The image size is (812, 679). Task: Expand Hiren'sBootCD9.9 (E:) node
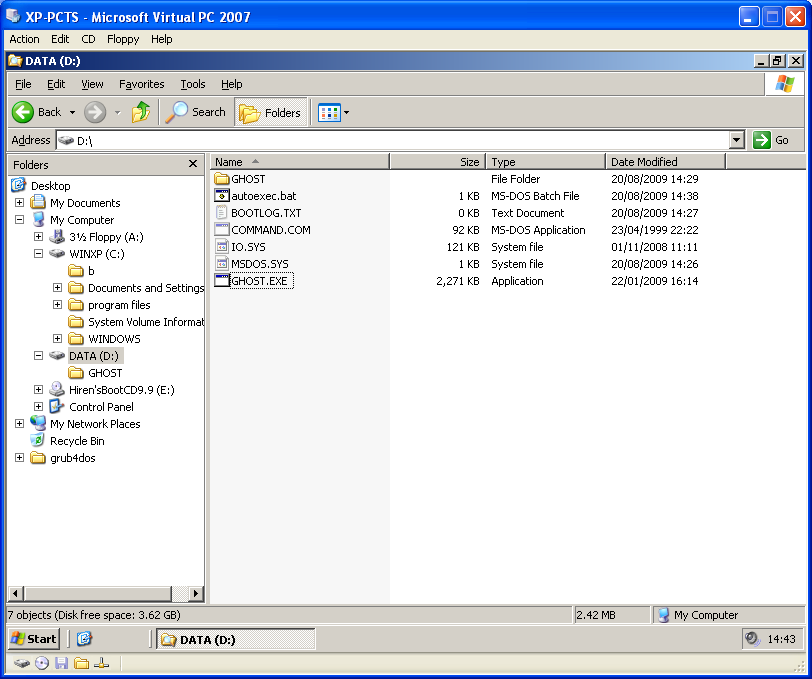coord(38,389)
